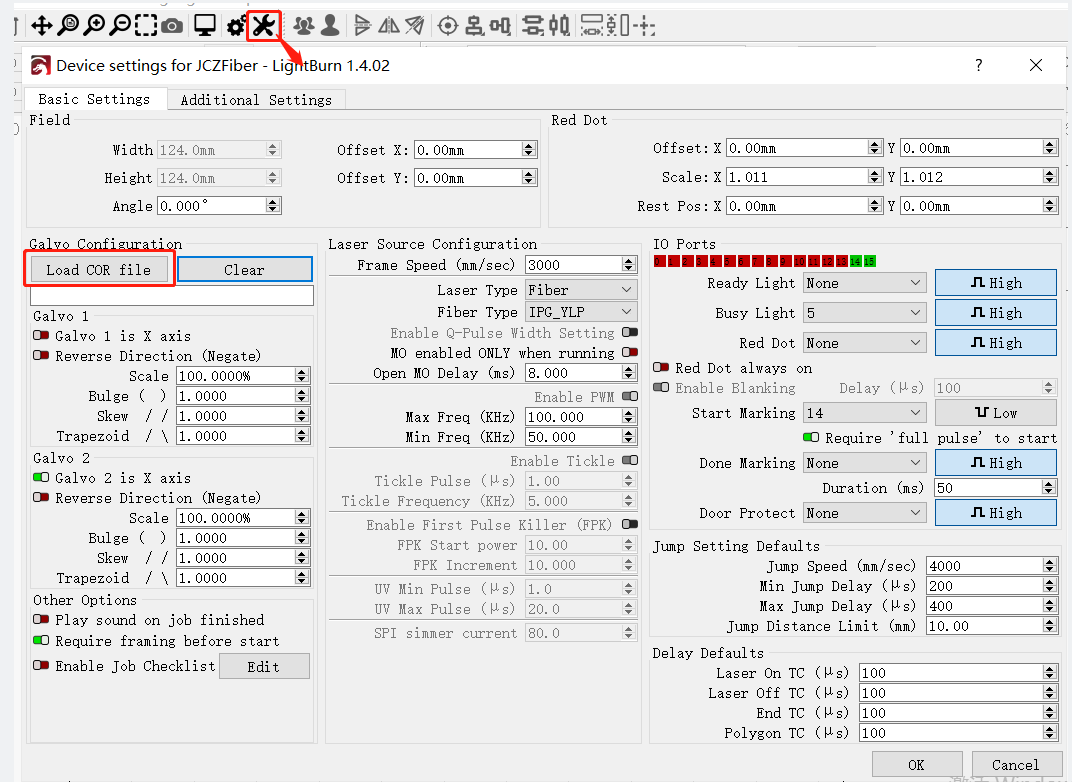Open the Ready Light port dropdown
The height and width of the screenshot is (782, 1072).
click(x=865, y=283)
